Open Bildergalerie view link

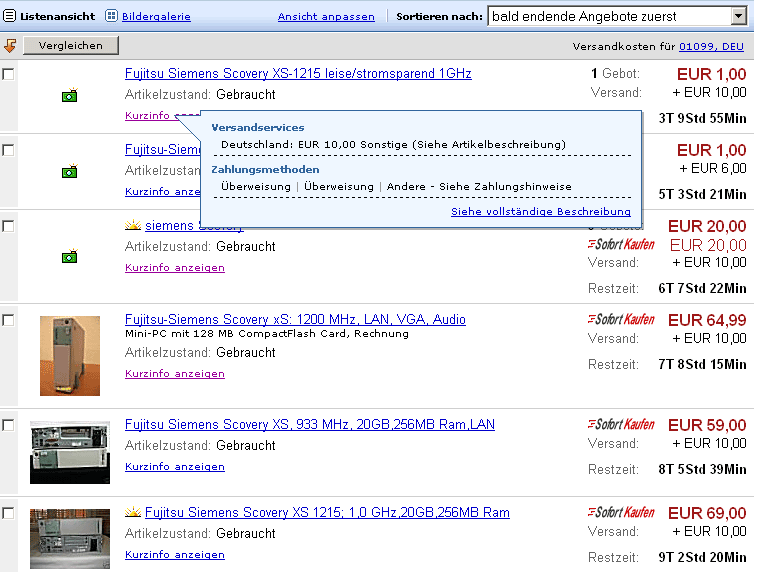156,16
